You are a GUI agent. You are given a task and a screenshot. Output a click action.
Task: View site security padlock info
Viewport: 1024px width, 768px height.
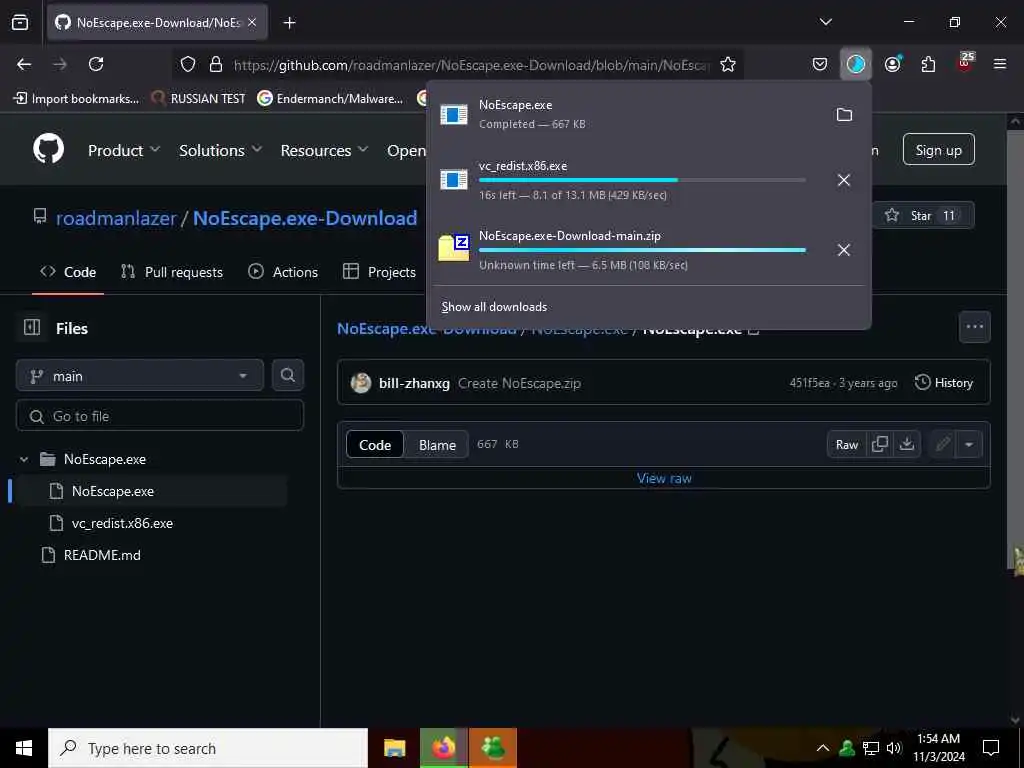(x=216, y=64)
